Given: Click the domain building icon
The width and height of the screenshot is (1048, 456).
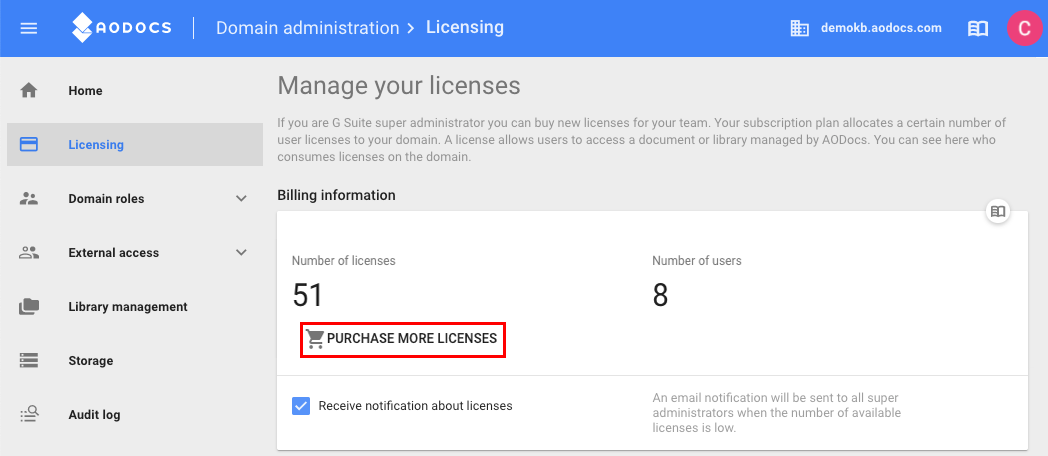Looking at the screenshot, I should click(799, 28).
